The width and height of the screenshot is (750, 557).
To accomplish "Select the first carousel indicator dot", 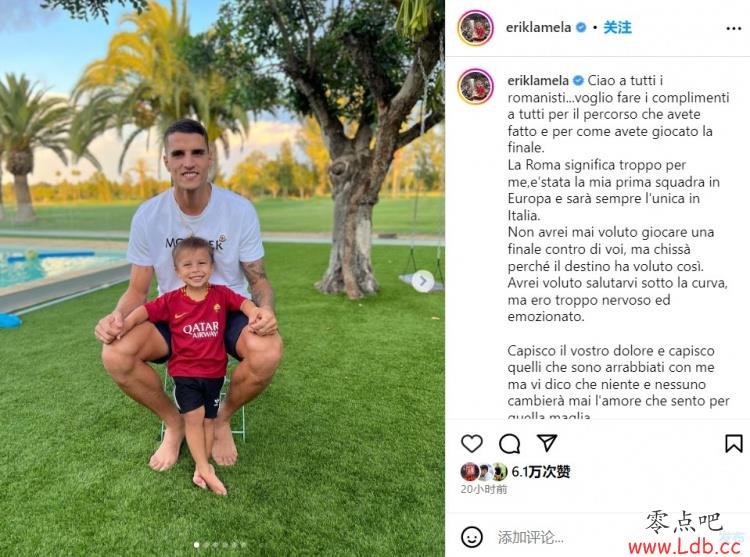I will (x=197, y=545).
